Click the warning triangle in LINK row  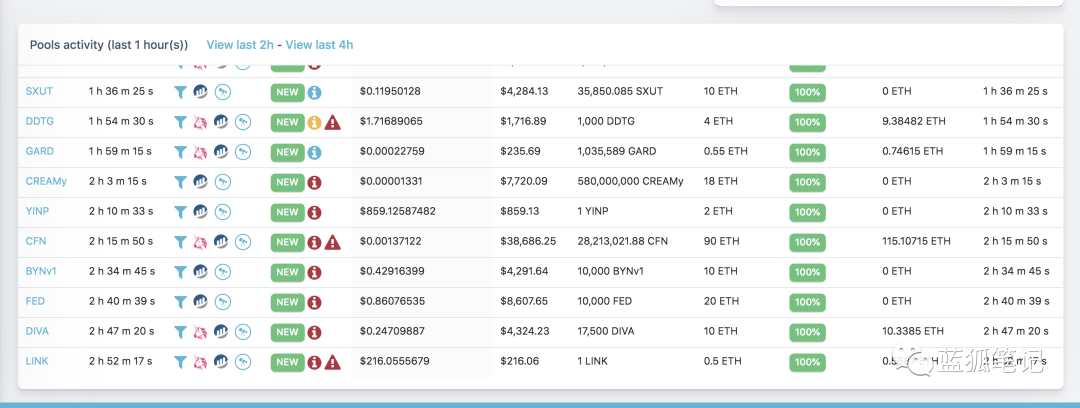[332, 362]
